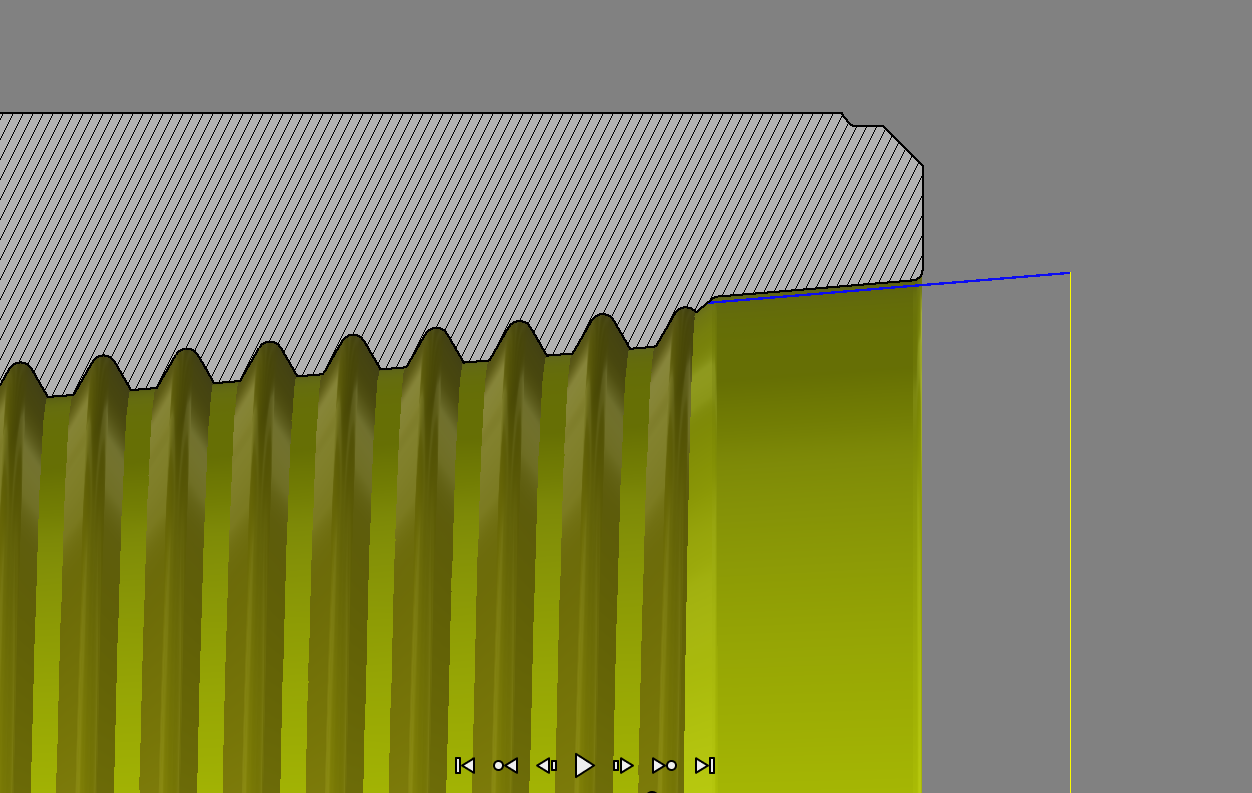Select the yellow vertical stock boundary line
This screenshot has width=1252, height=793.
[1069, 500]
